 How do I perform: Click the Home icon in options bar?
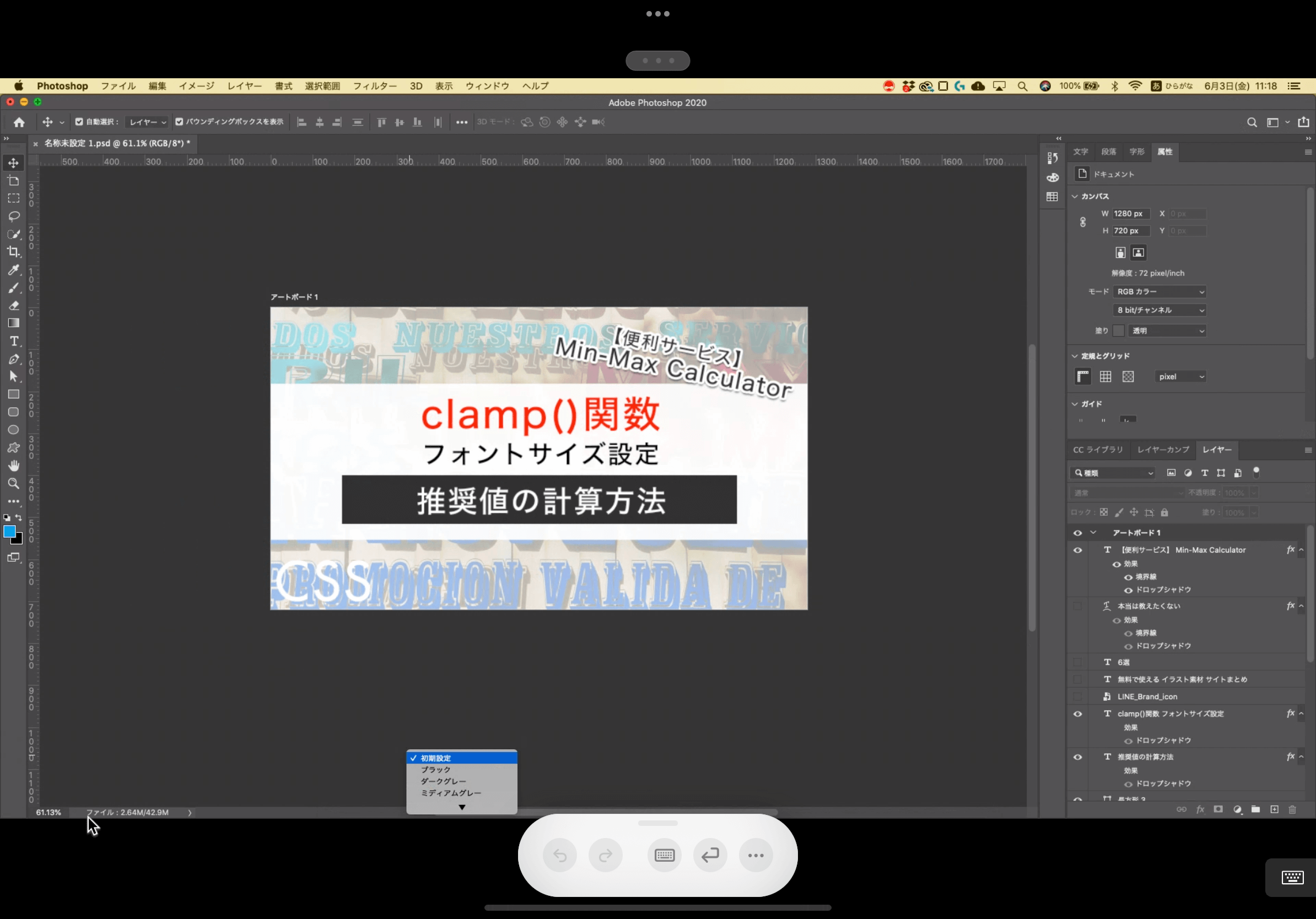19,122
